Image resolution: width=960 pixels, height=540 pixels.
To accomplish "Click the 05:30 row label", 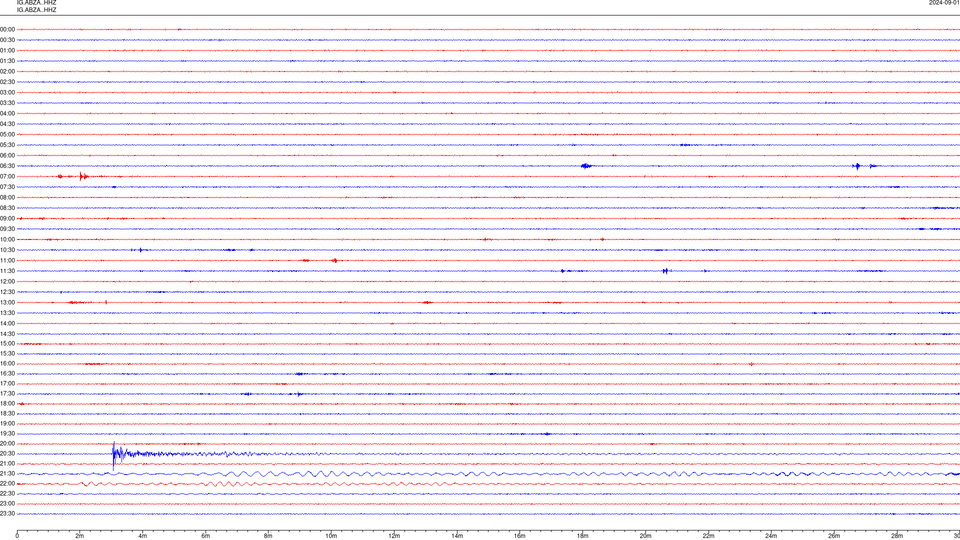I will (7, 145).
